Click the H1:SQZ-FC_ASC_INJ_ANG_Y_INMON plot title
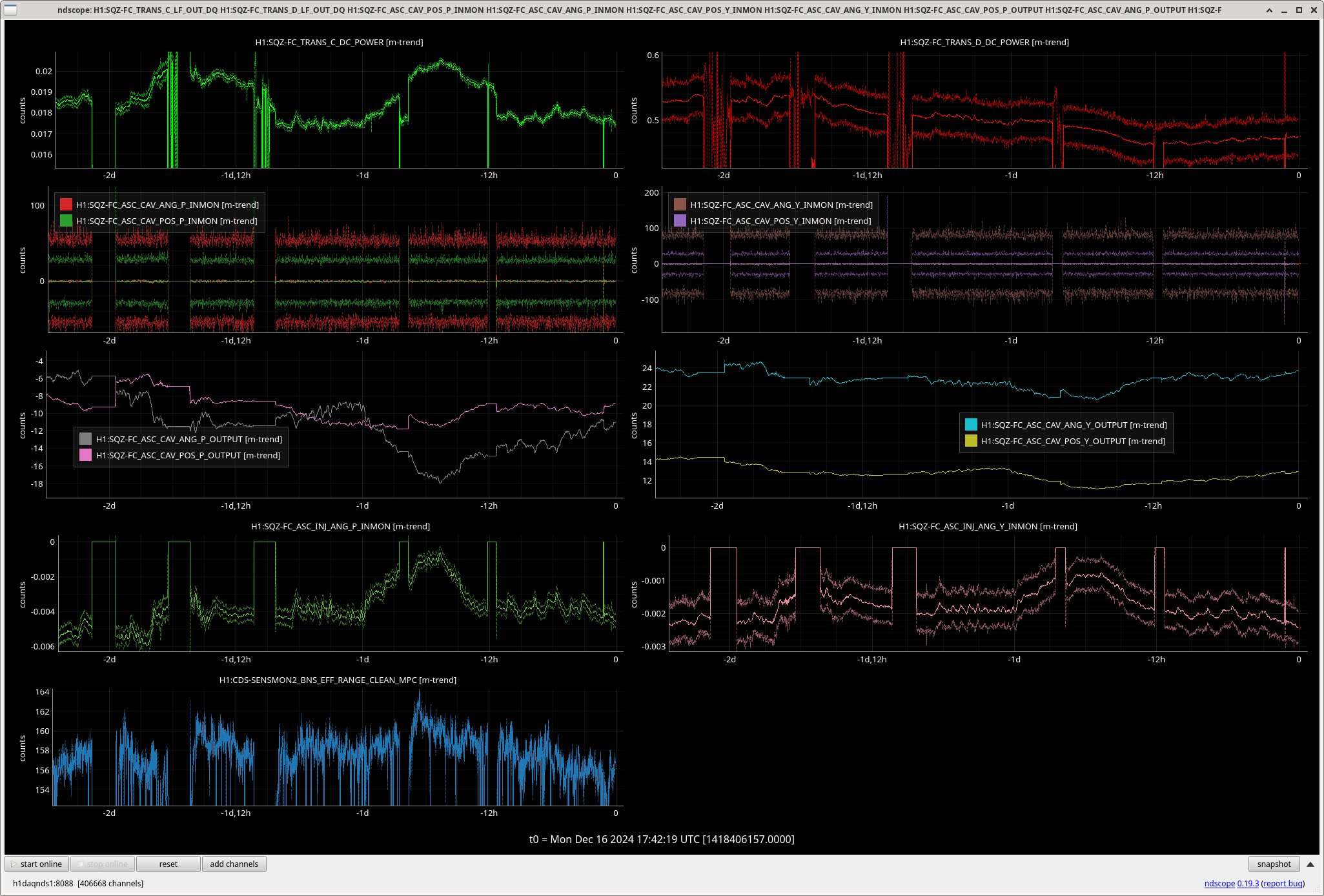 988,526
